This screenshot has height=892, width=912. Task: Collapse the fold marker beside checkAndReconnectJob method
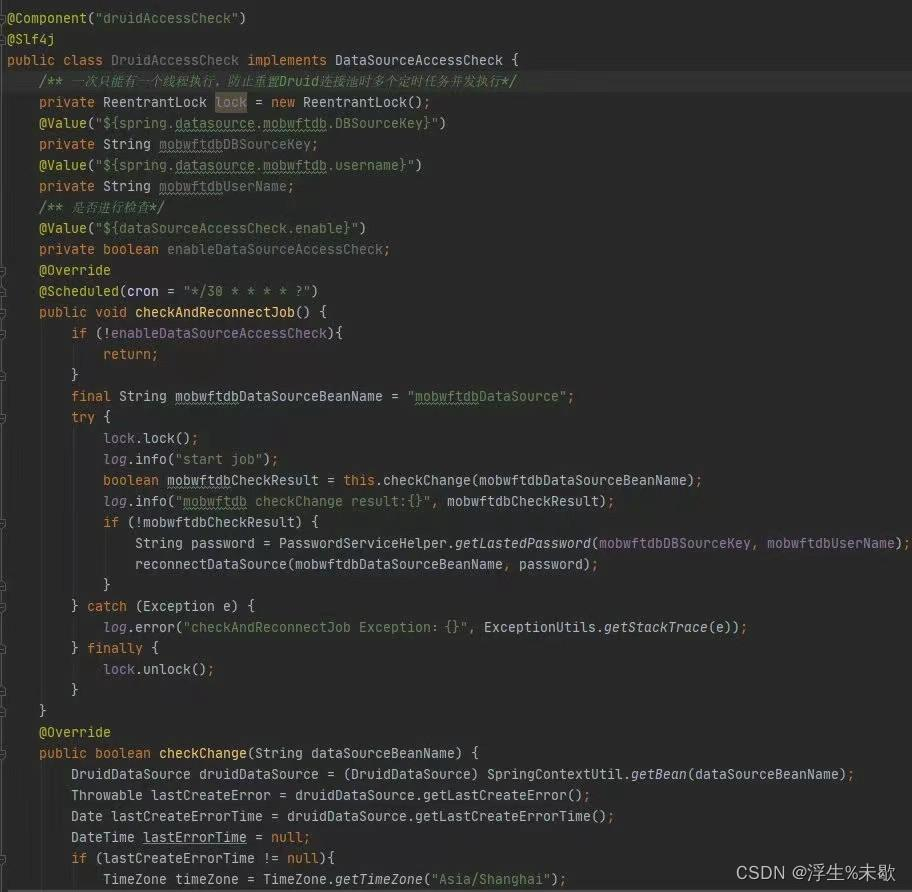tap(2, 313)
